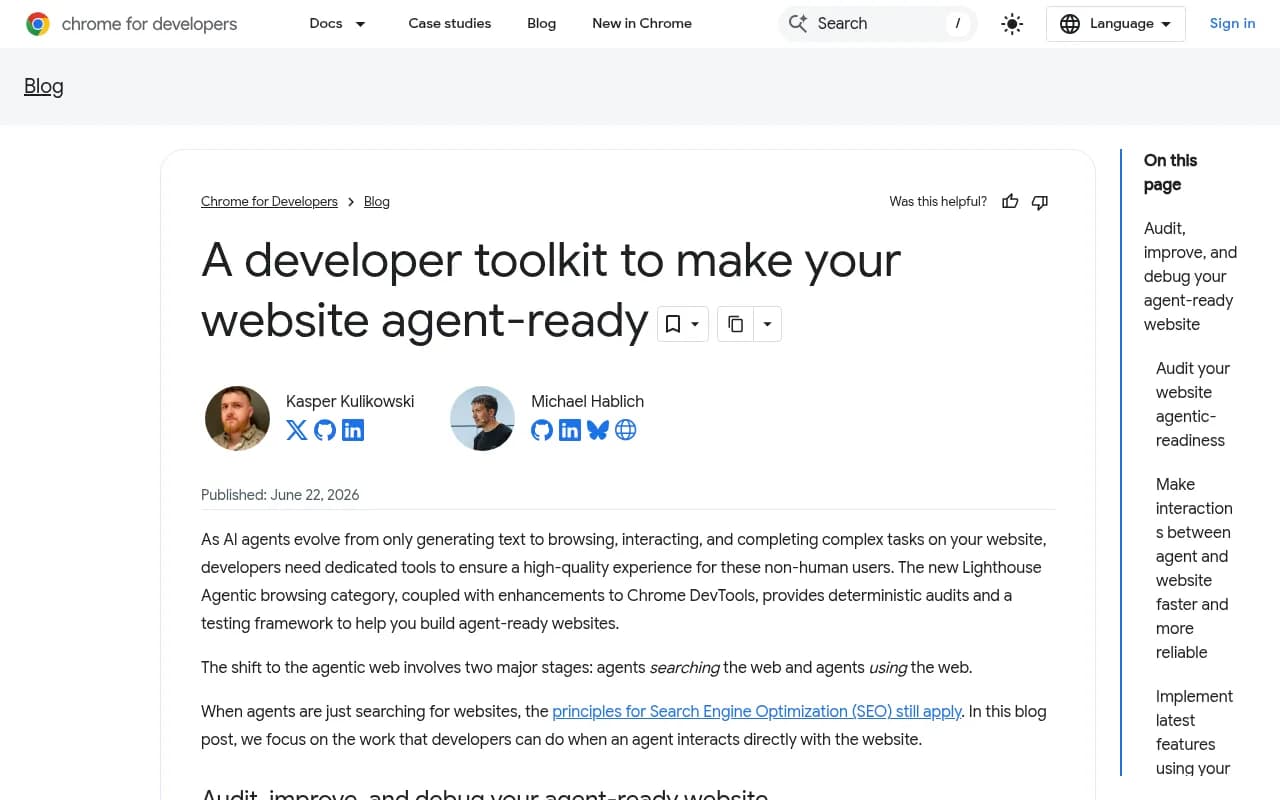This screenshot has width=1280, height=800.
Task: Jump to "Audit, improve, and debug" in the sidebar
Action: pyautogui.click(x=1190, y=276)
